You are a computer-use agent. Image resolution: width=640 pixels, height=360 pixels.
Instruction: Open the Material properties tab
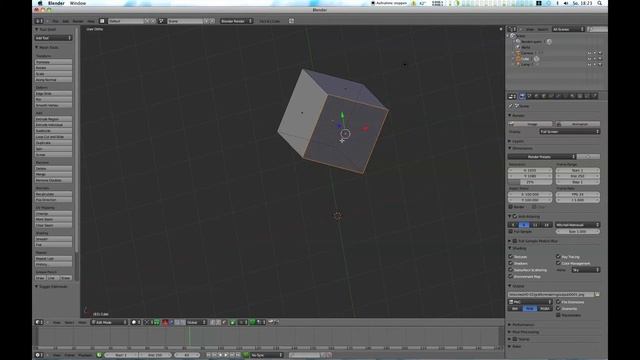point(572,96)
